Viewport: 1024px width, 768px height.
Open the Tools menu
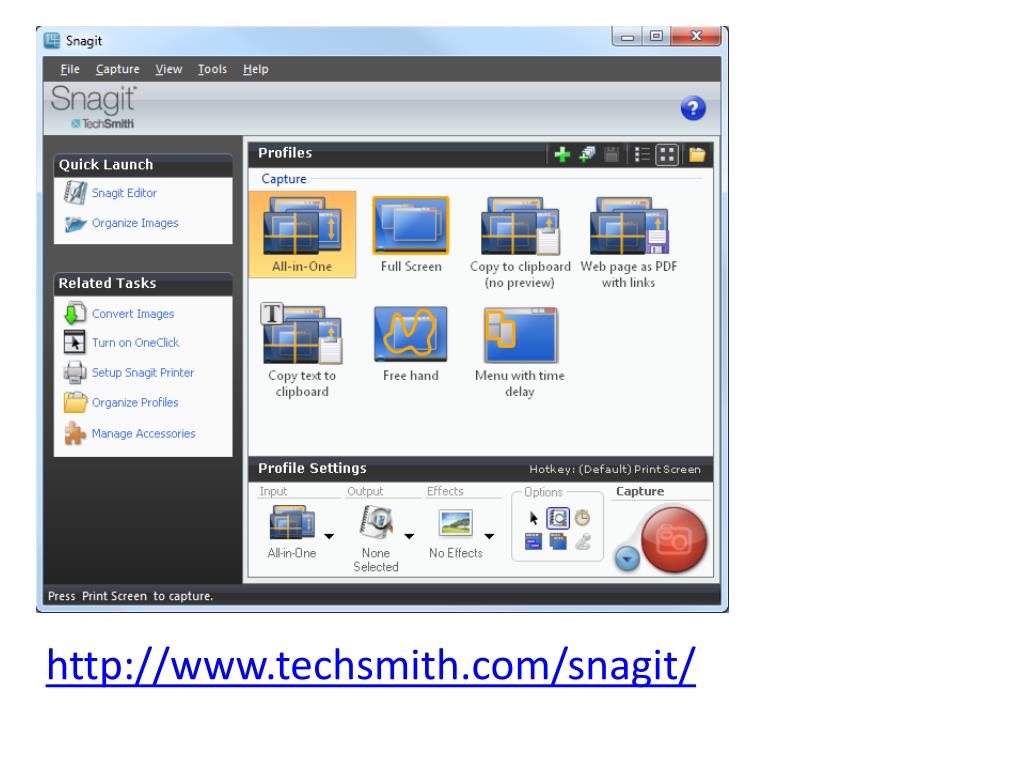212,69
